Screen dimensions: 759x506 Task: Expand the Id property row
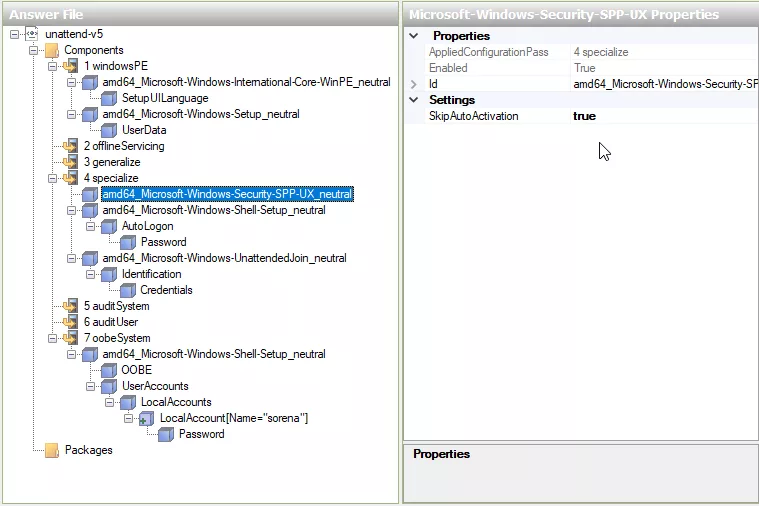[x=414, y=84]
